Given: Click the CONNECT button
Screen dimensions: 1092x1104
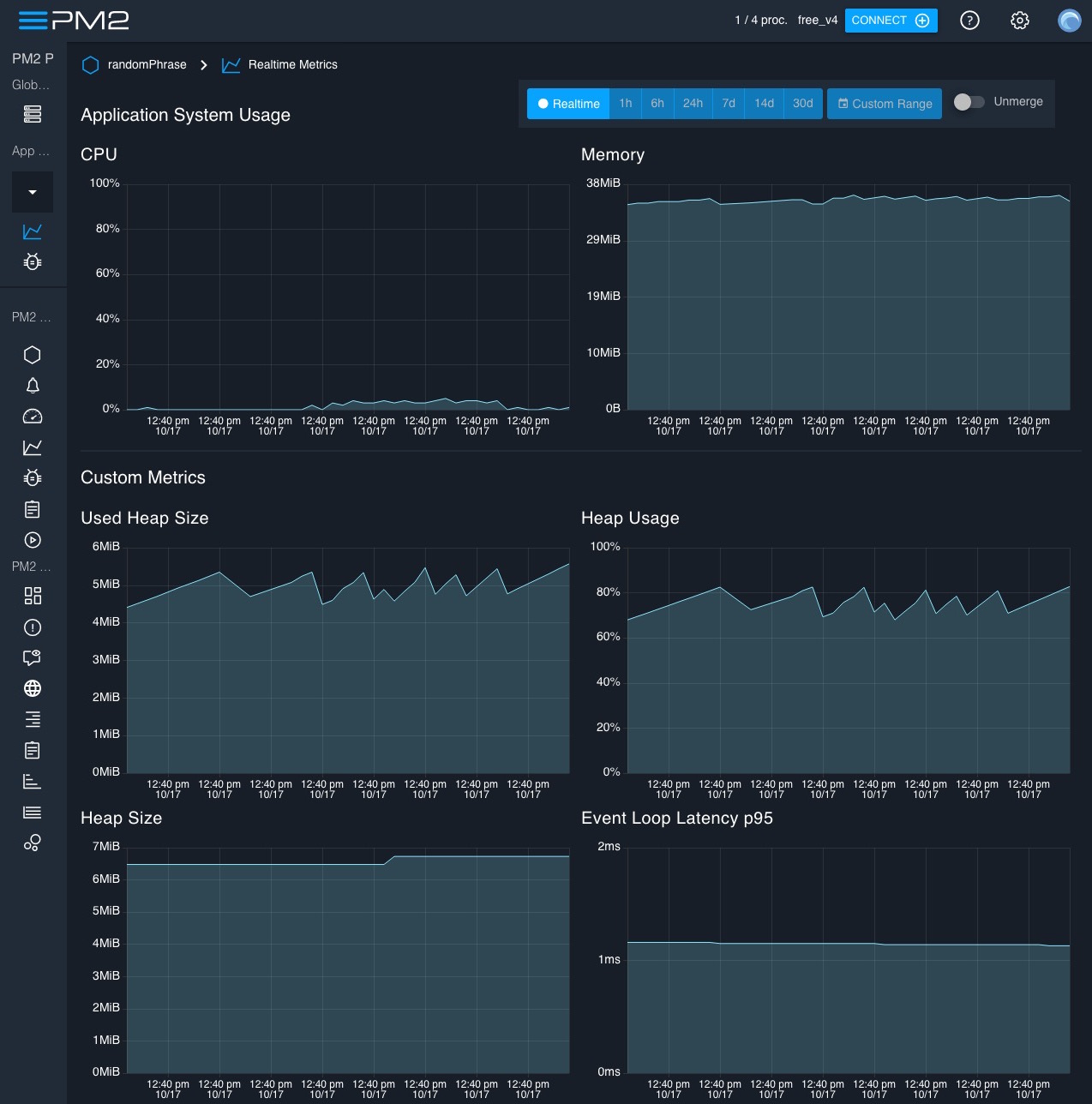Looking at the screenshot, I should tap(891, 21).
